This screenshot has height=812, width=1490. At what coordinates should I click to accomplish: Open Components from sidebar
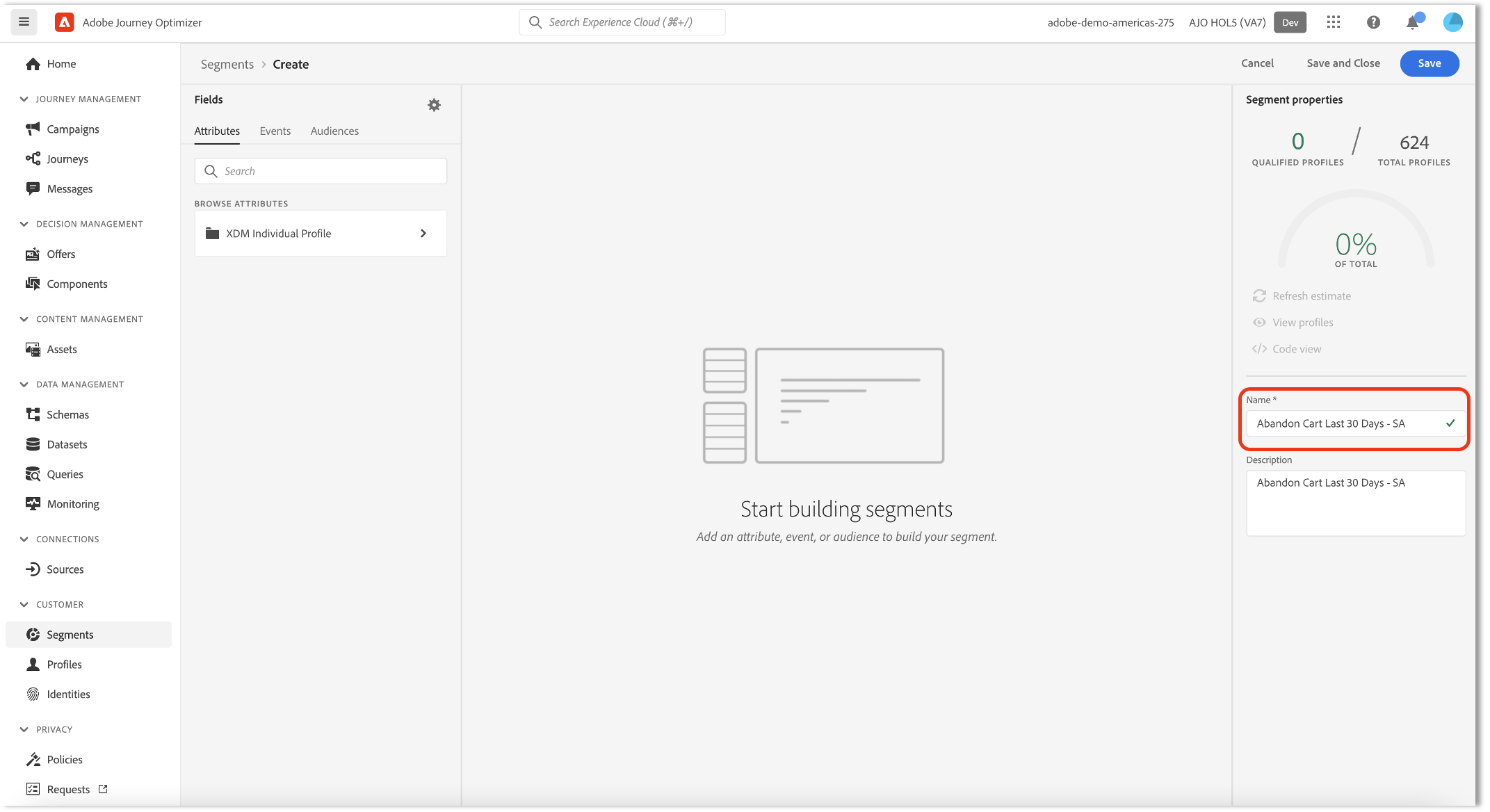click(x=67, y=284)
